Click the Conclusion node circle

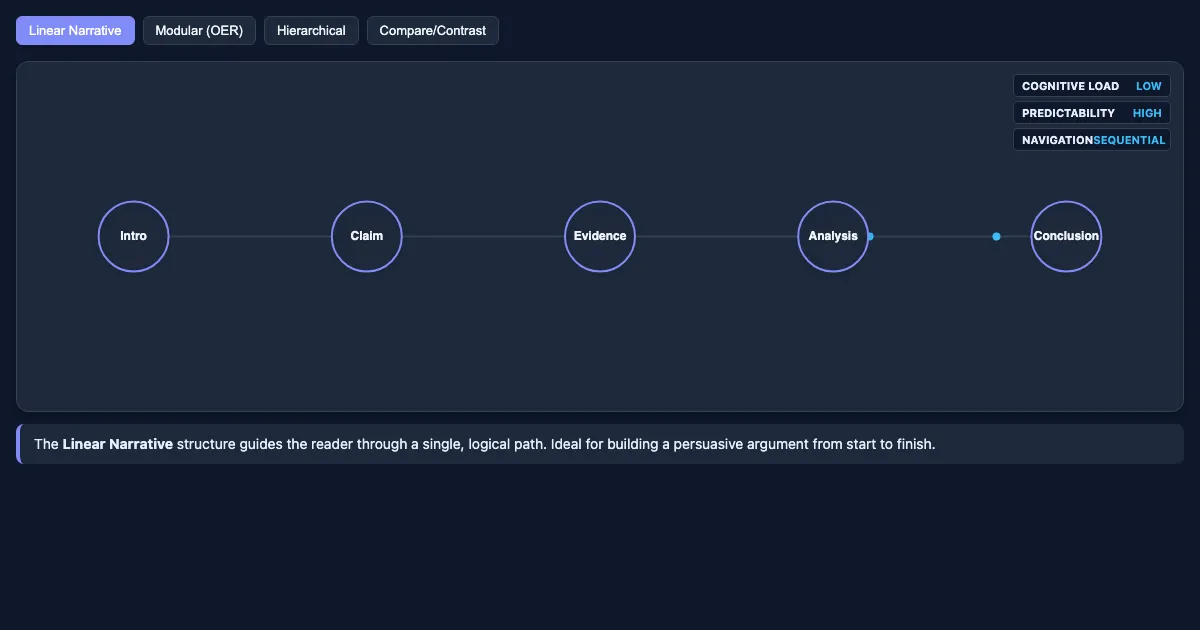tap(1066, 236)
